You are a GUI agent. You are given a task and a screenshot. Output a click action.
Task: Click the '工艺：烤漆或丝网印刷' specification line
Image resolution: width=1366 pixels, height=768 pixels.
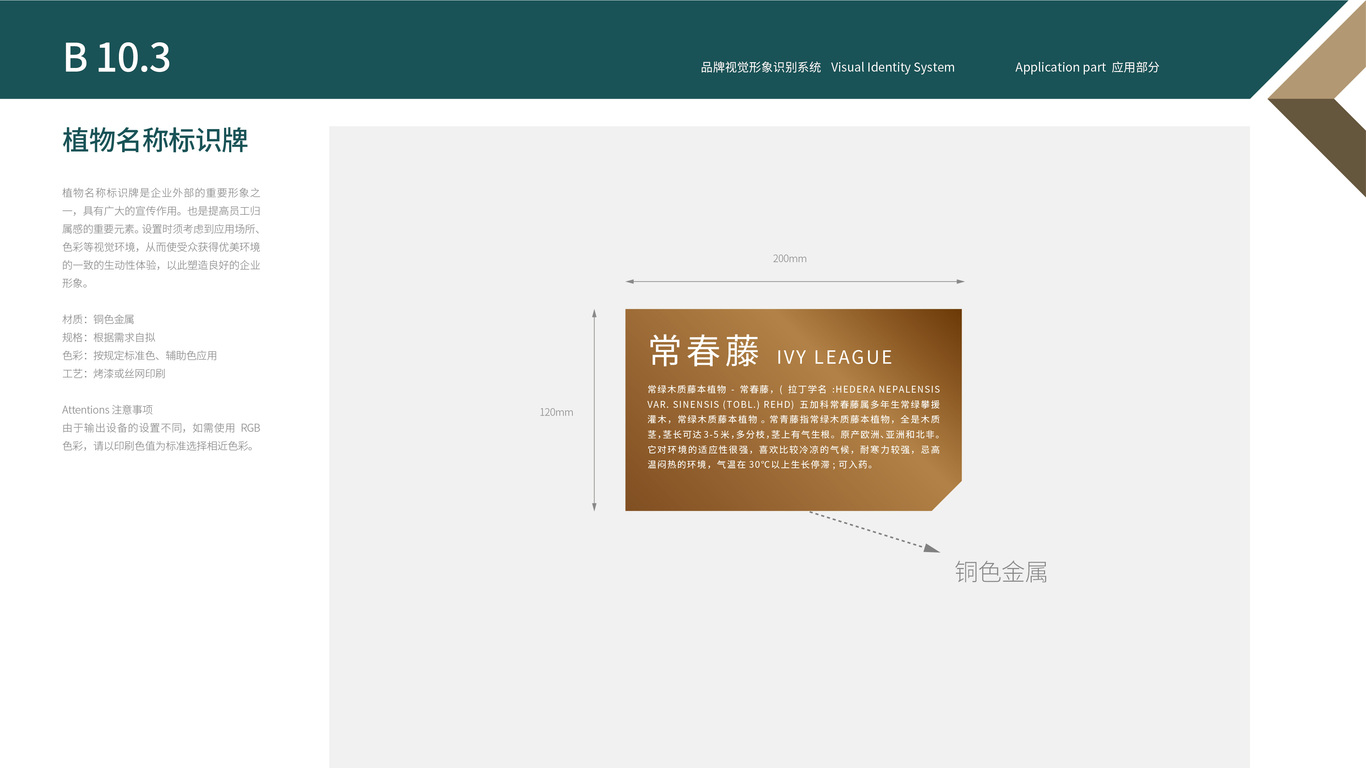coord(114,373)
